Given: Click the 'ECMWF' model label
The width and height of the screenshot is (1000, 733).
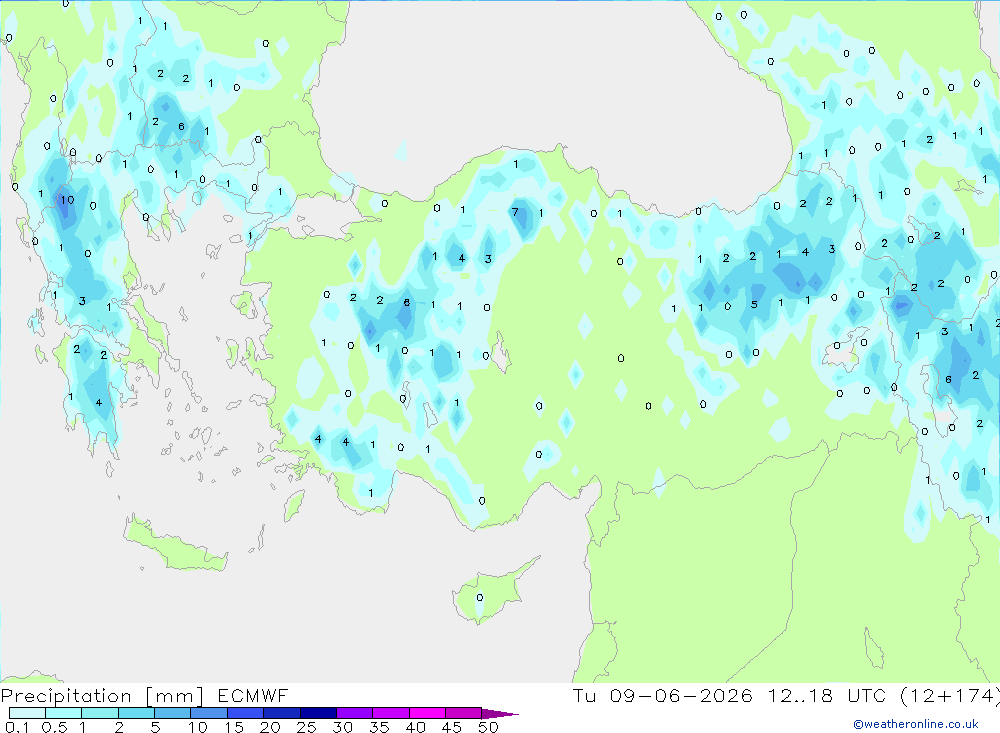Looking at the screenshot, I should point(253,695).
